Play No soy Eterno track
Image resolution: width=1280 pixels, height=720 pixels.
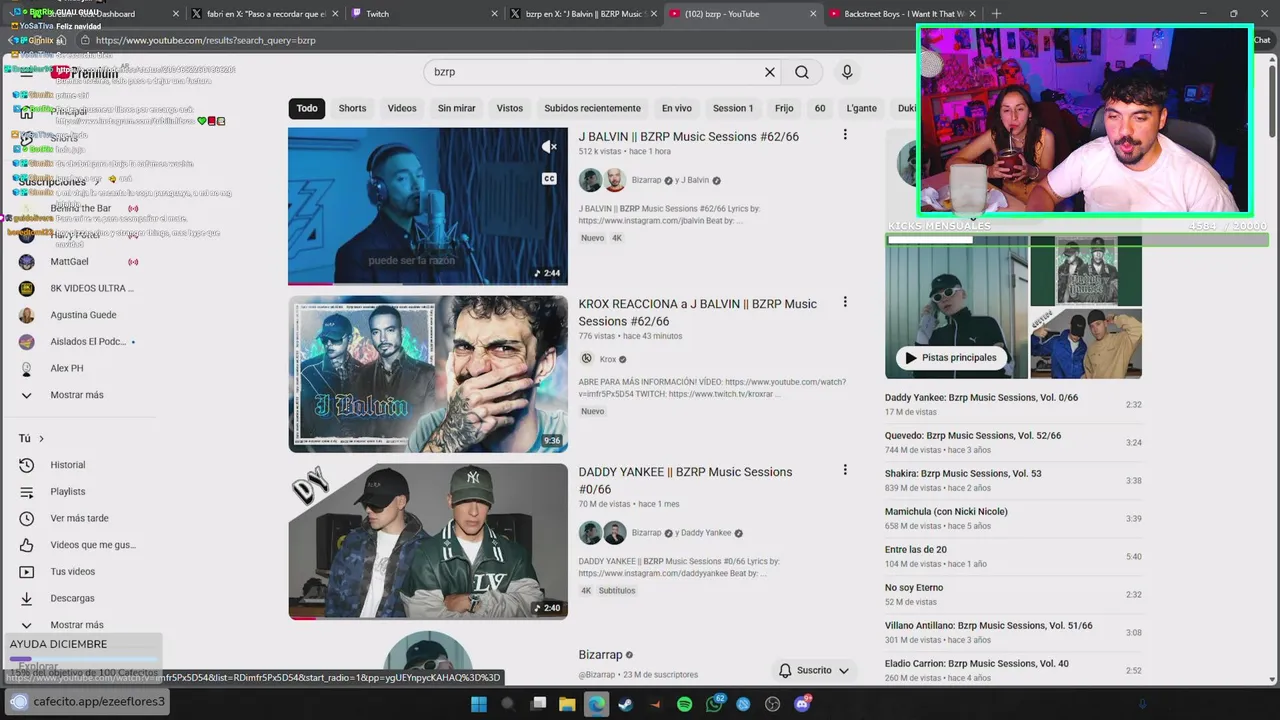(914, 588)
